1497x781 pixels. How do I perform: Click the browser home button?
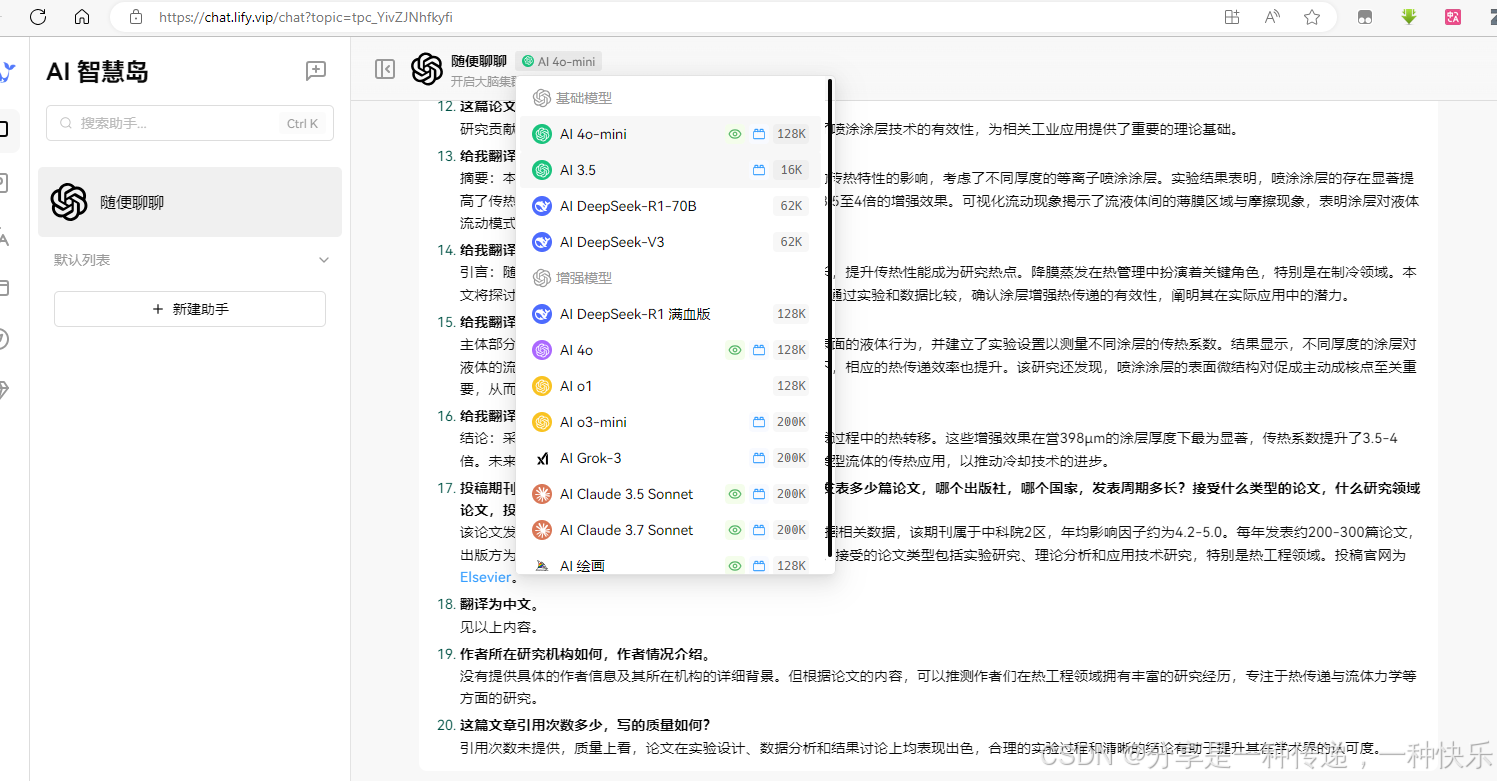click(x=82, y=17)
